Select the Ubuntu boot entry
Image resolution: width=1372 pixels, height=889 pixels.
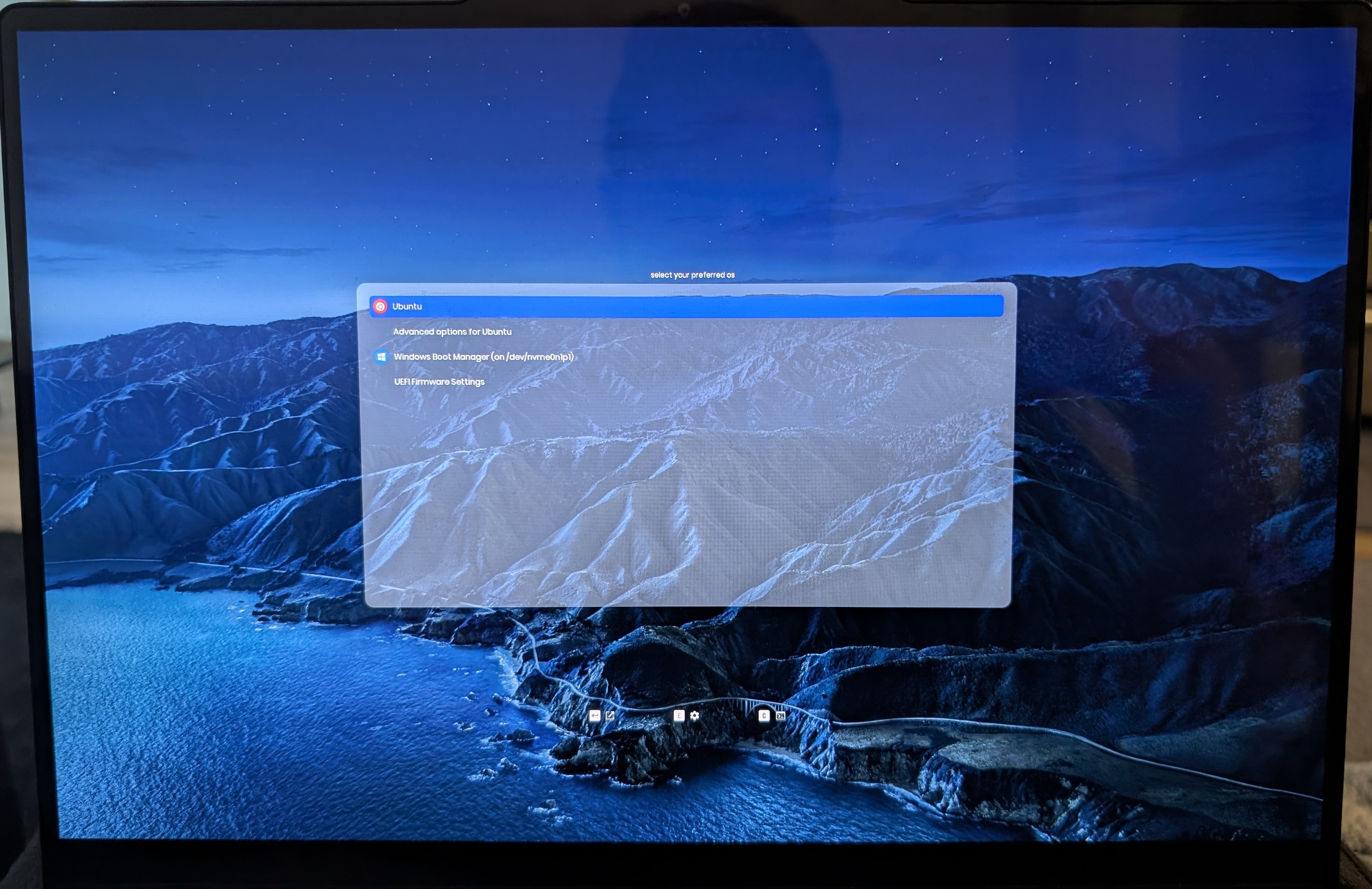pos(687,306)
